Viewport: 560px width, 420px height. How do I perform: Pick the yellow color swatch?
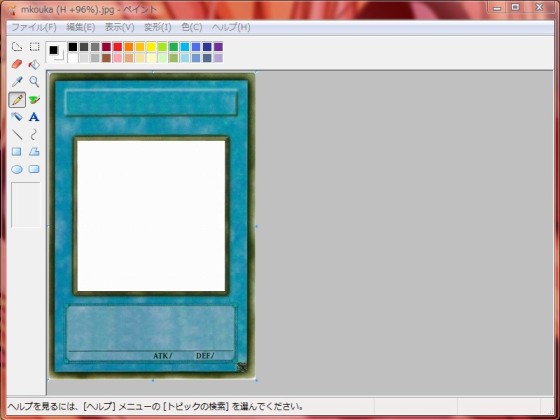coord(151,47)
